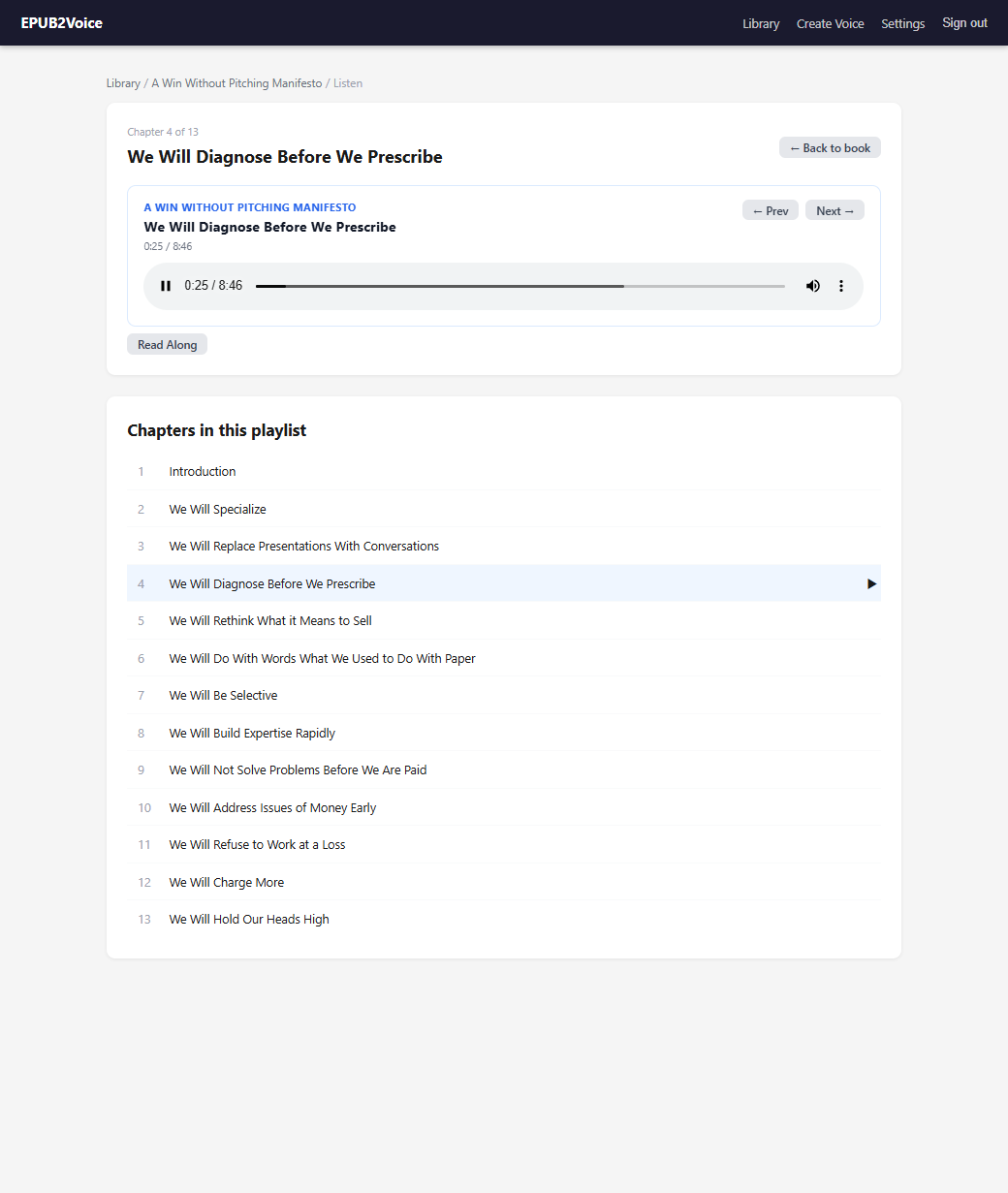Open A Win Without Pitching Manifesto breadcrumb

click(x=236, y=83)
